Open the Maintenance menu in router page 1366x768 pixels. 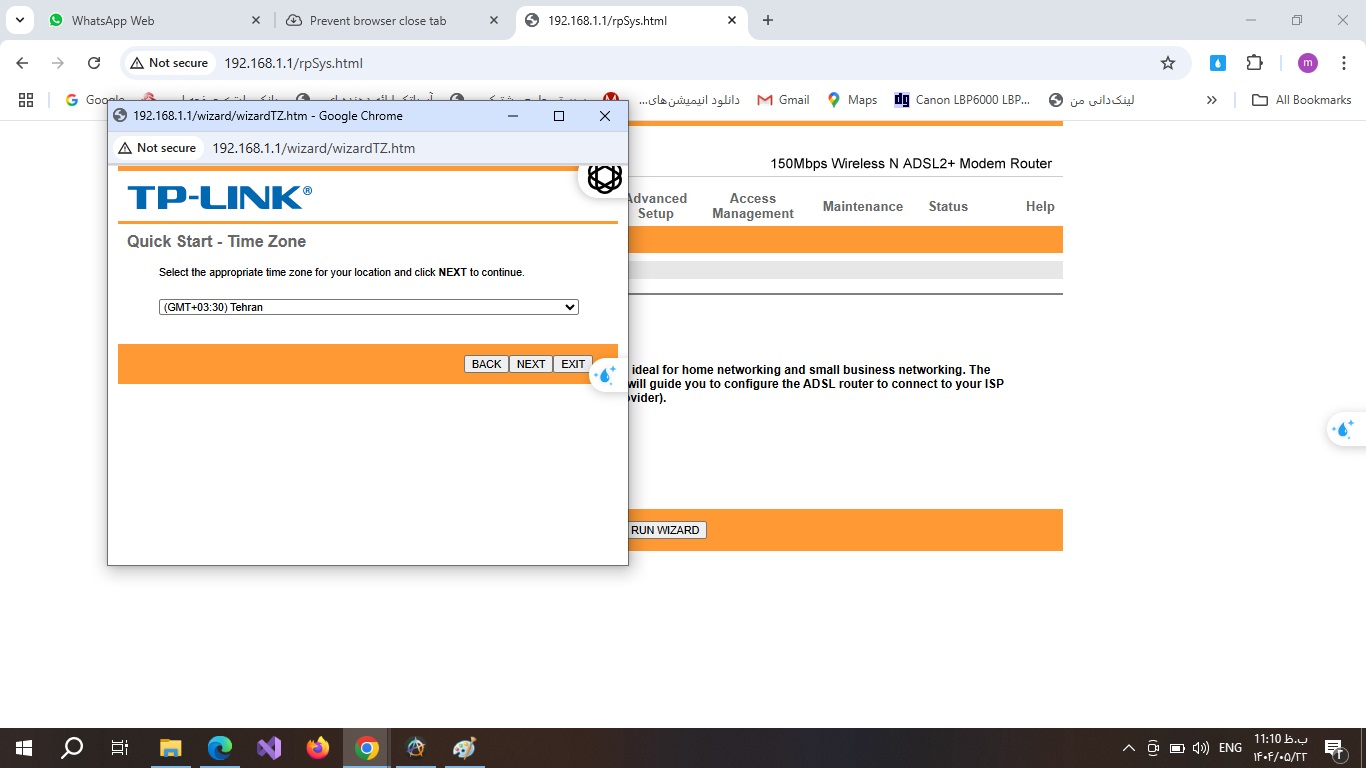(862, 206)
